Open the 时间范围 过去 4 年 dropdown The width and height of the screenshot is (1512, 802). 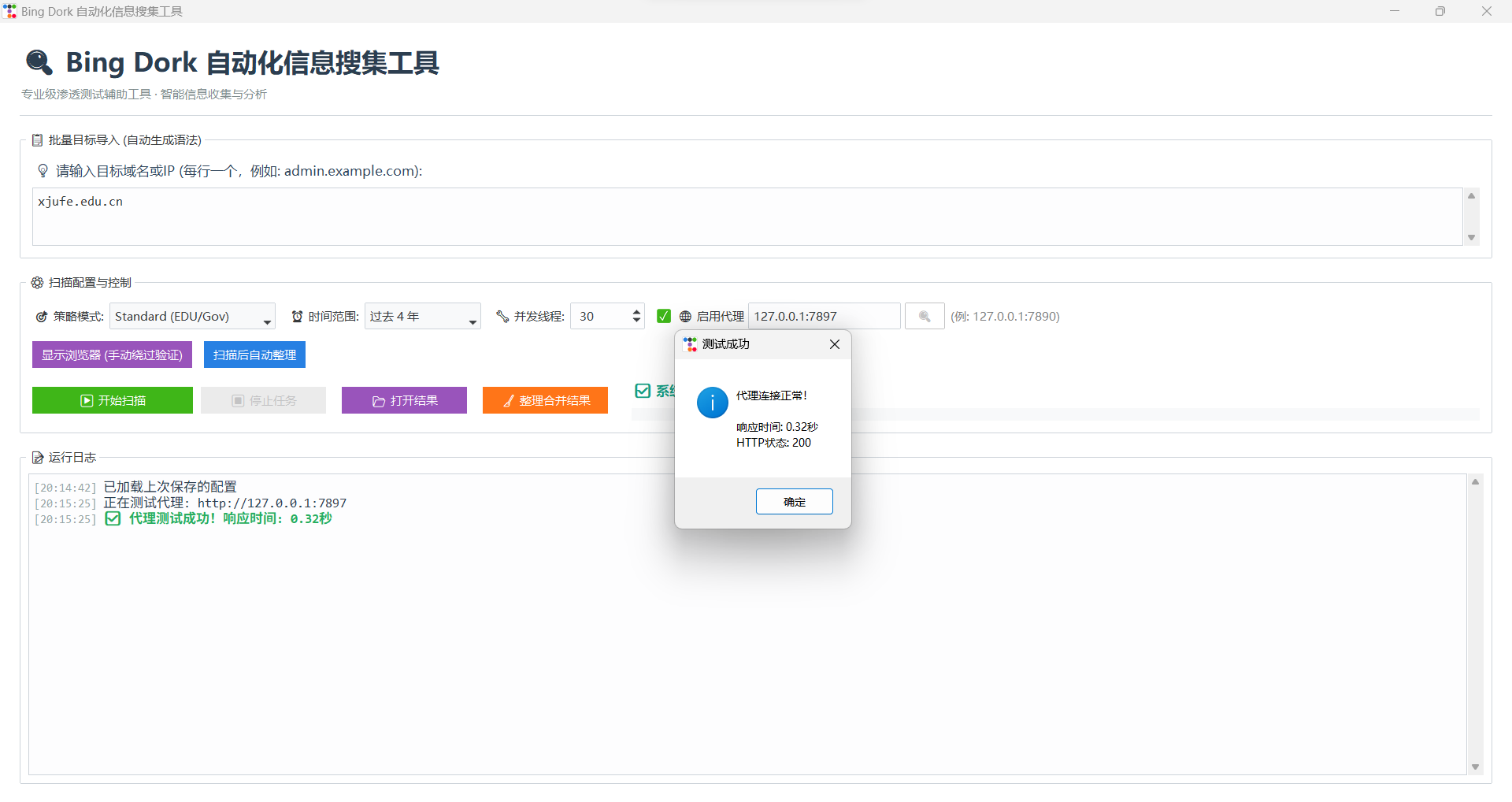pos(422,317)
